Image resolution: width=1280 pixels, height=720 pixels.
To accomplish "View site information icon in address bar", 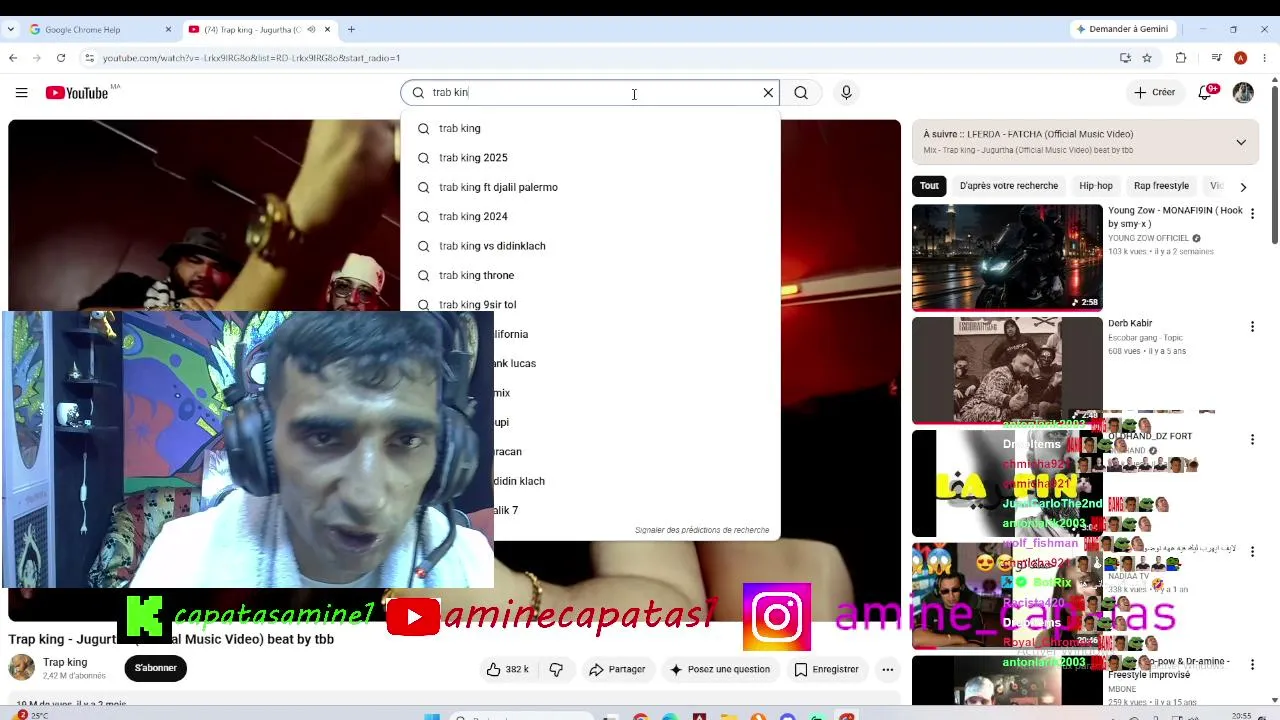I will coord(89,58).
